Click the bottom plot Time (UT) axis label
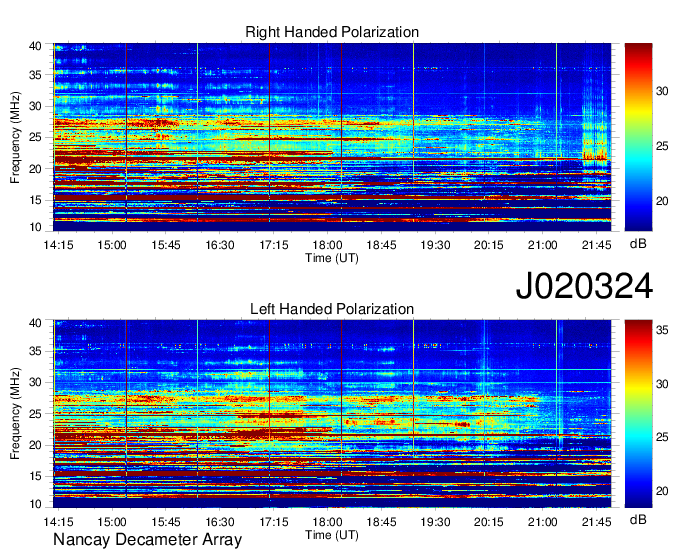Image resolution: width=680 pixels, height=552 pixels. coord(332,535)
